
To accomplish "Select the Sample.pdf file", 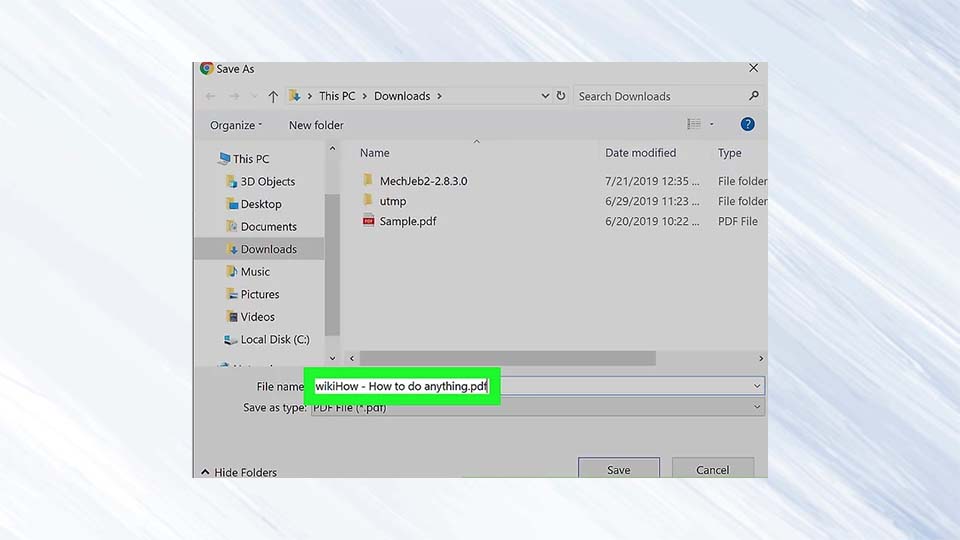I will (408, 222).
